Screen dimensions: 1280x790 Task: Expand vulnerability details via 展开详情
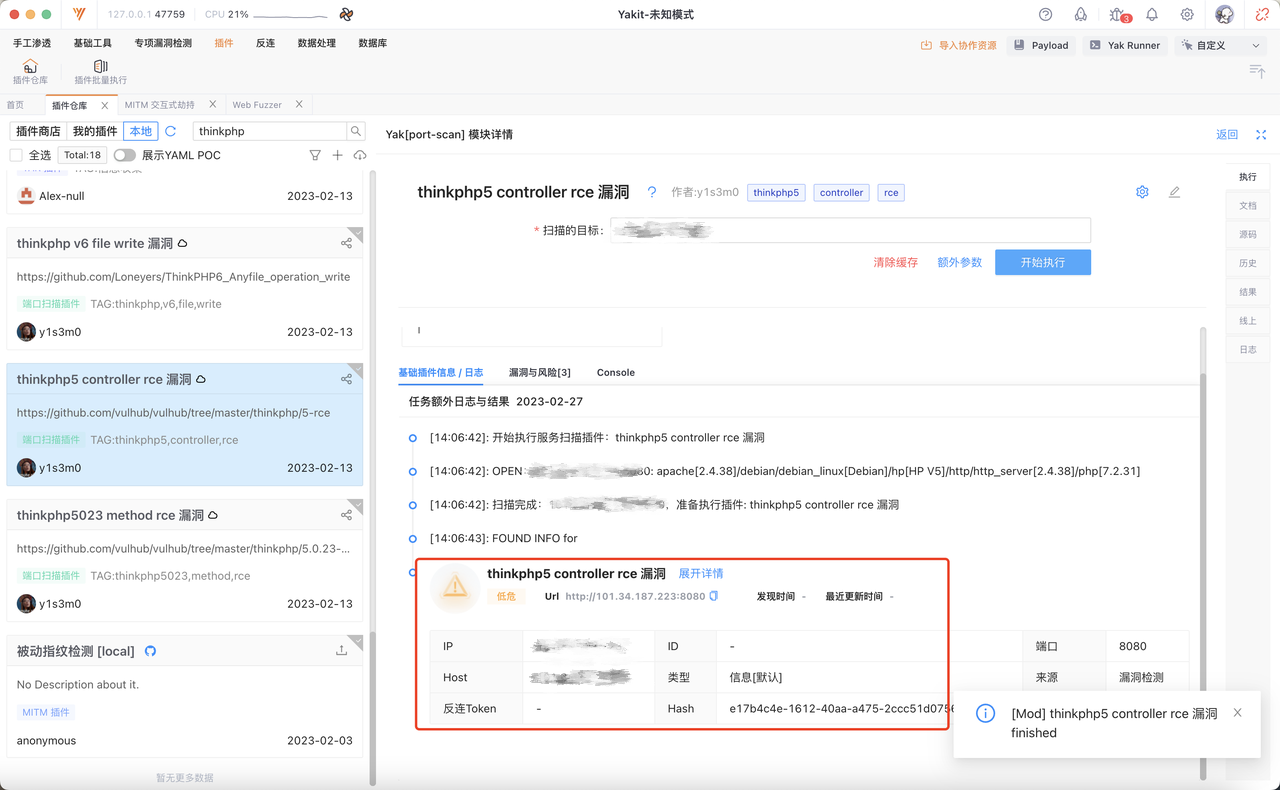(x=701, y=574)
